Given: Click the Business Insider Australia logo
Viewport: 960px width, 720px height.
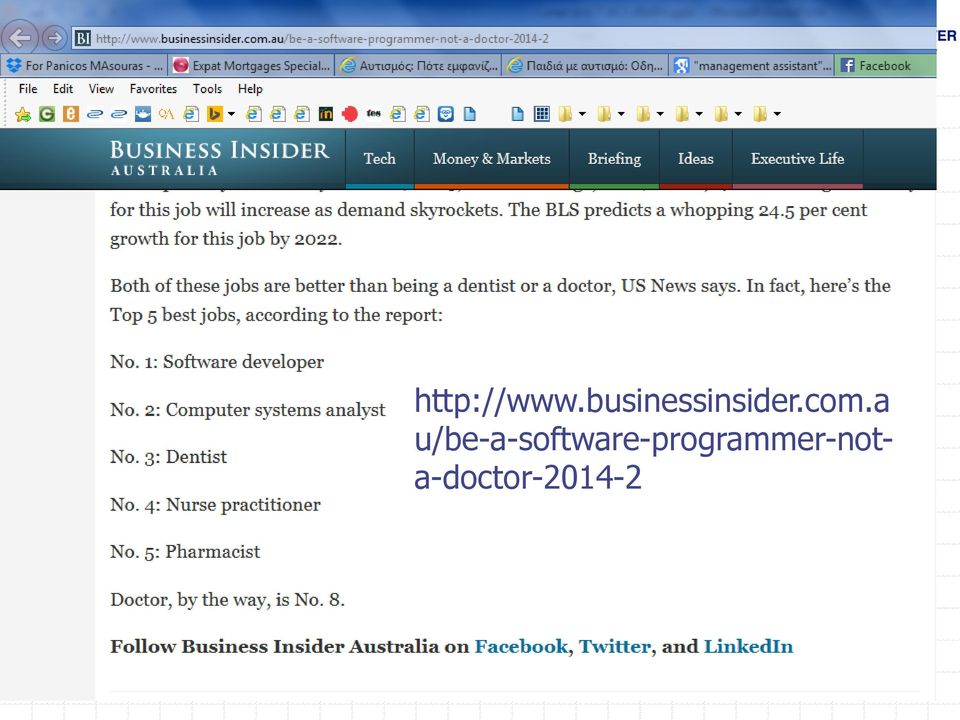Looking at the screenshot, I should pos(219,159).
